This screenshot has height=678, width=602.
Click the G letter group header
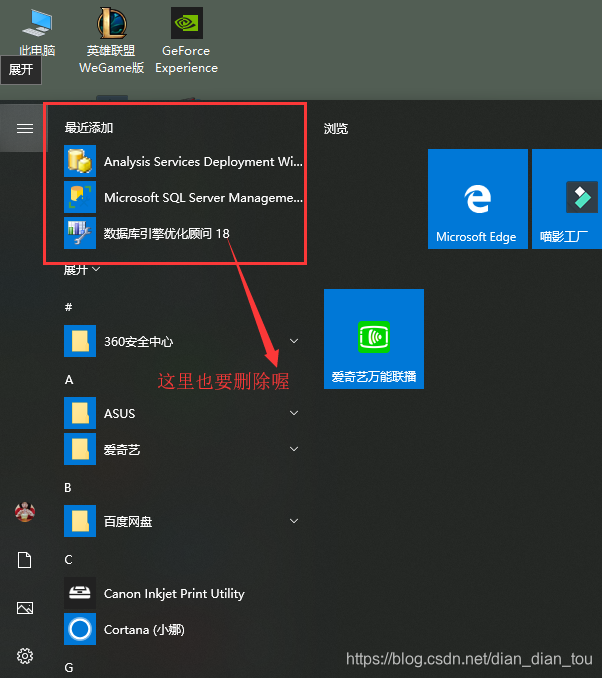tap(69, 668)
